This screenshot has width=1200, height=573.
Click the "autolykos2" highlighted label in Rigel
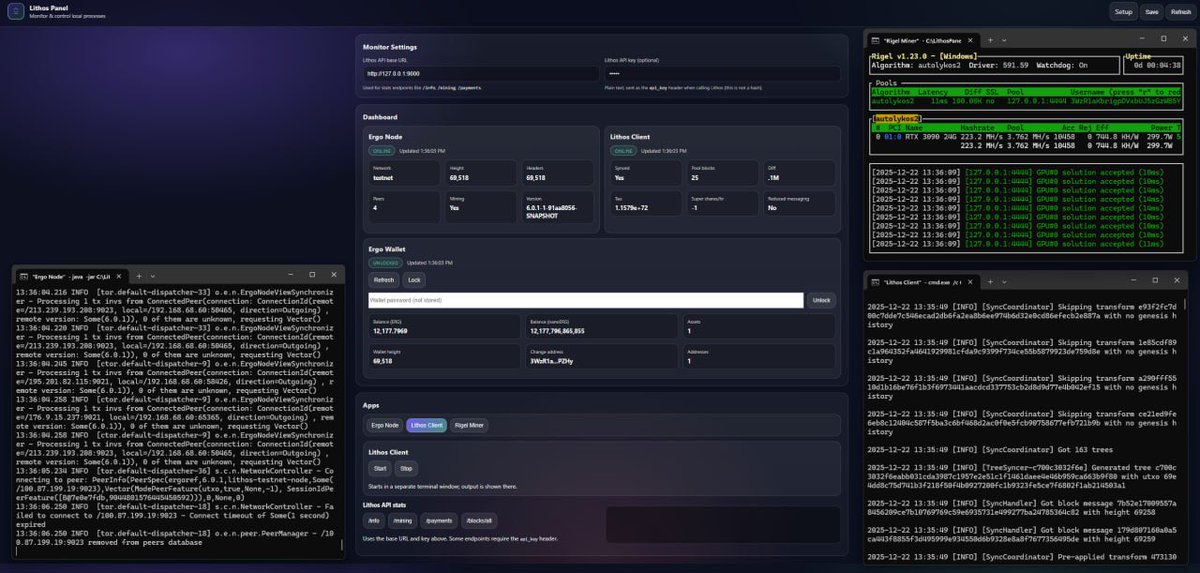[x=899, y=118]
